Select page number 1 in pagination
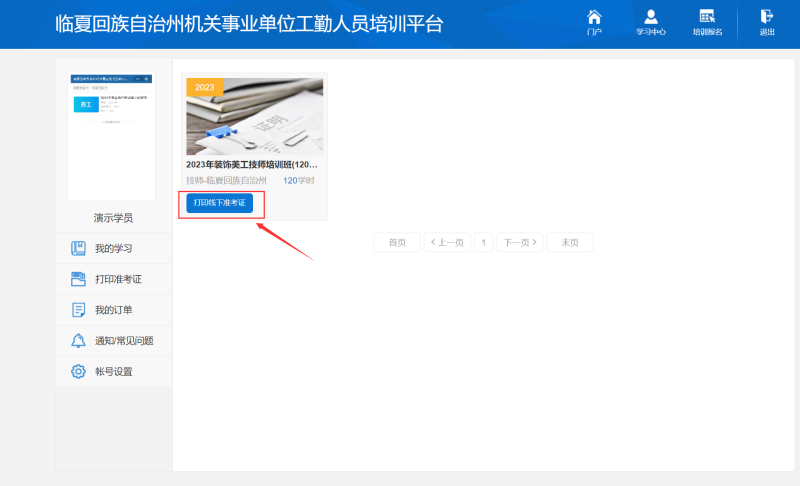 coord(484,242)
